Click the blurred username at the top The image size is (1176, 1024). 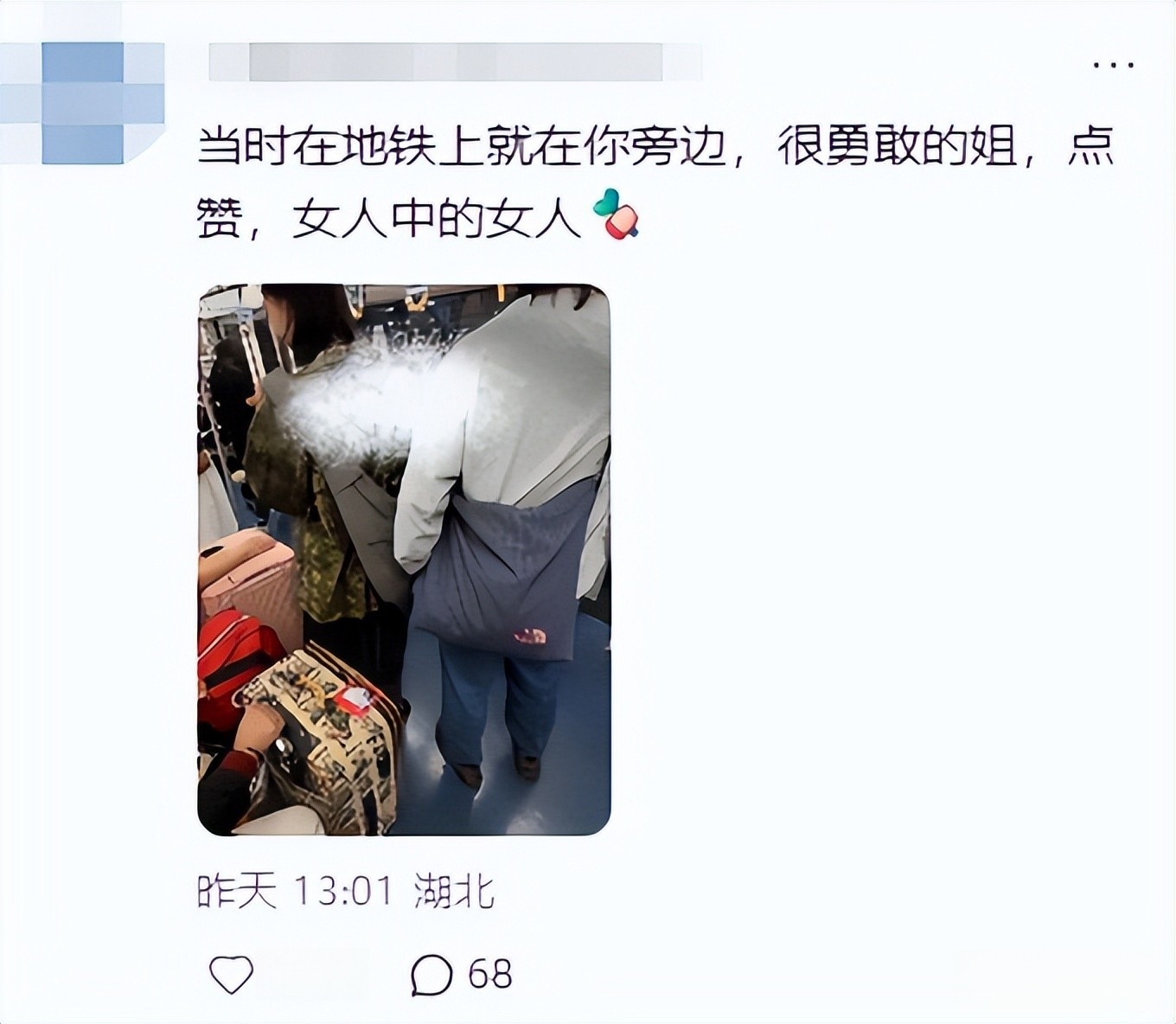click(x=456, y=61)
